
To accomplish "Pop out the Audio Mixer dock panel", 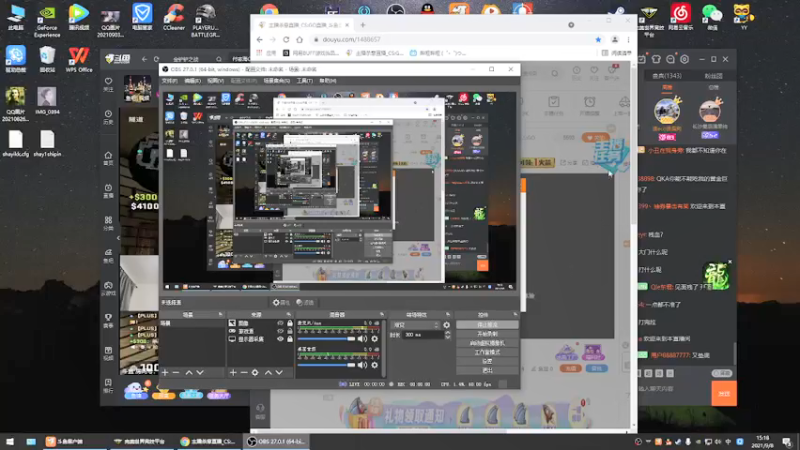I will [382, 314].
